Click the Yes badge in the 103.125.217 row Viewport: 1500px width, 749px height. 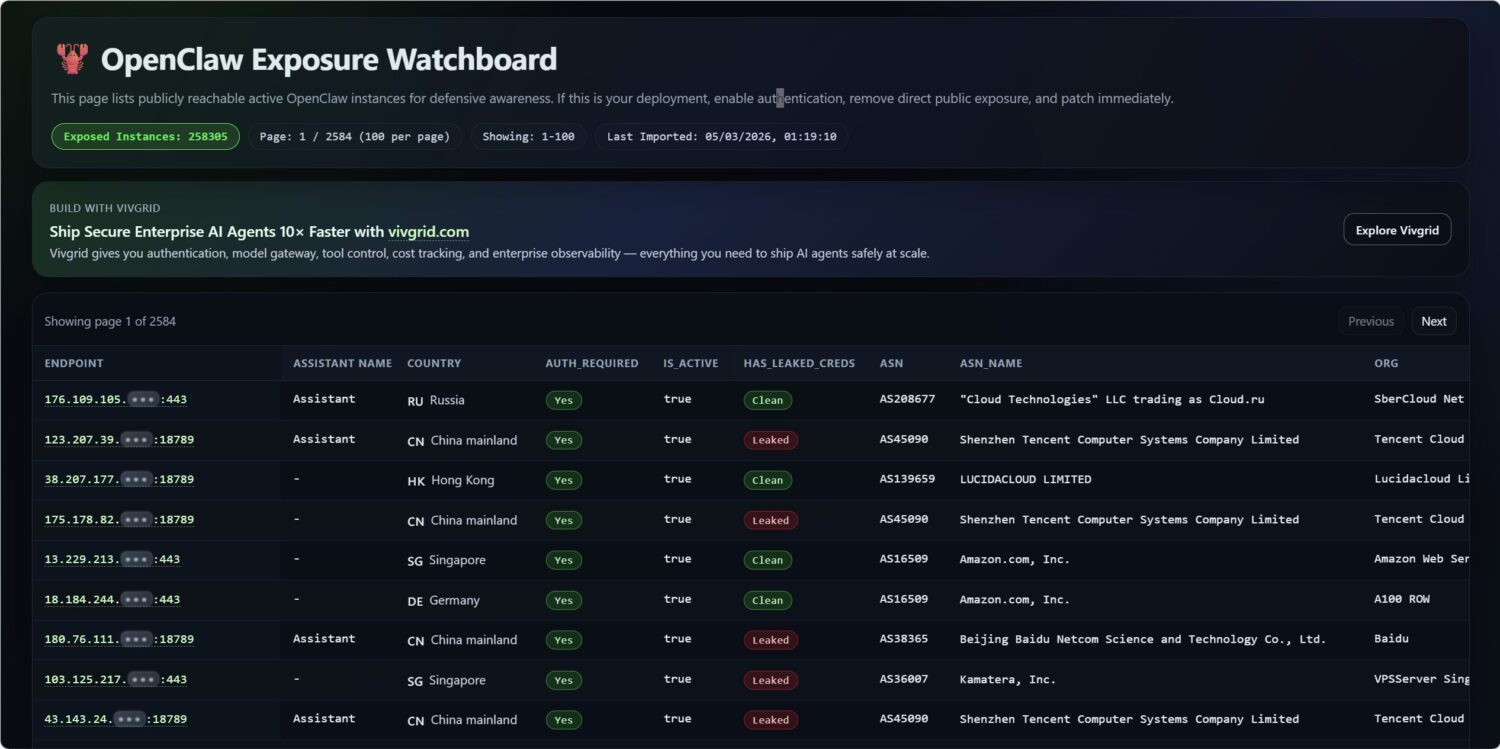point(564,680)
